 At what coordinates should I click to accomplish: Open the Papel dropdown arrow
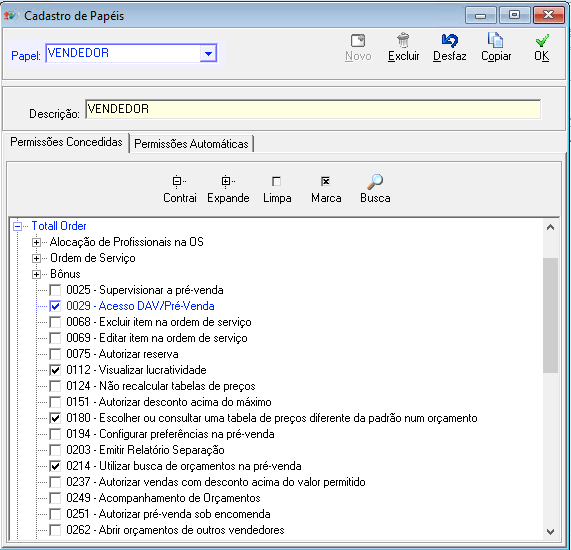tap(208, 54)
